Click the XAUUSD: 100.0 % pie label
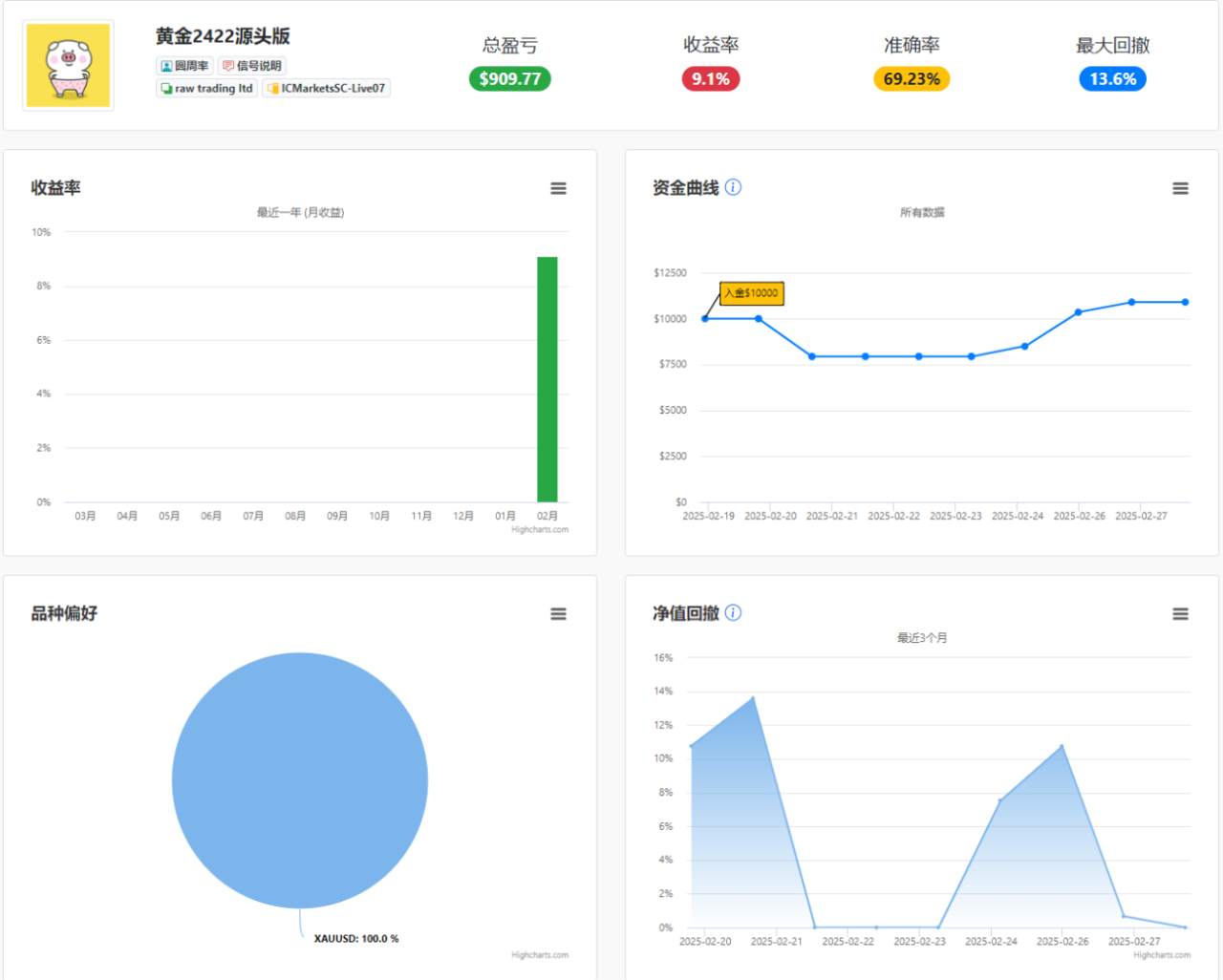1223x980 pixels. (x=356, y=939)
